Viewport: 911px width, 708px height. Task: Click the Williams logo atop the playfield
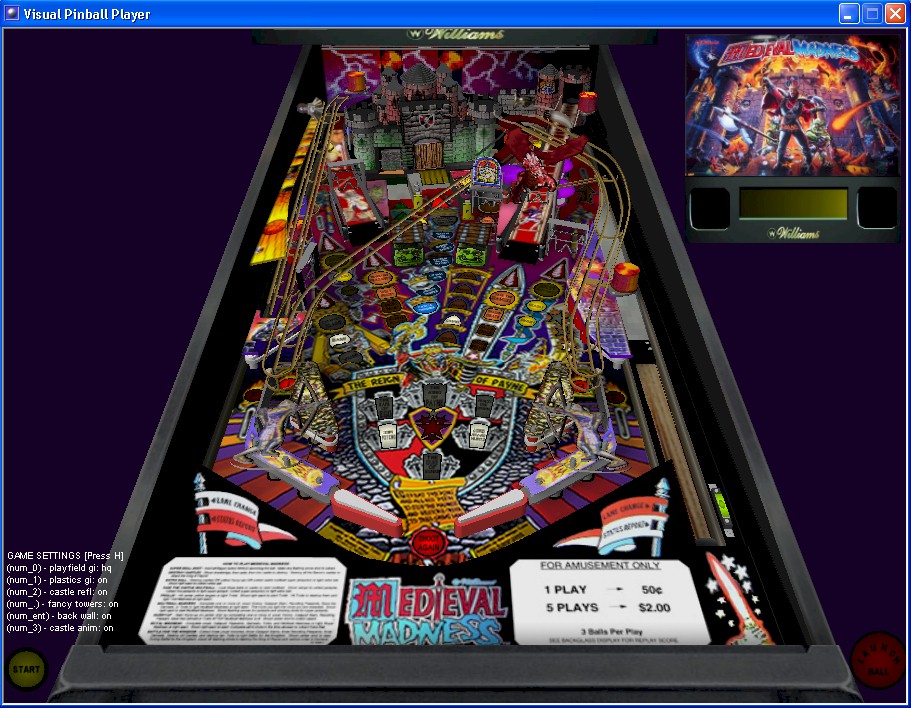(x=456, y=34)
